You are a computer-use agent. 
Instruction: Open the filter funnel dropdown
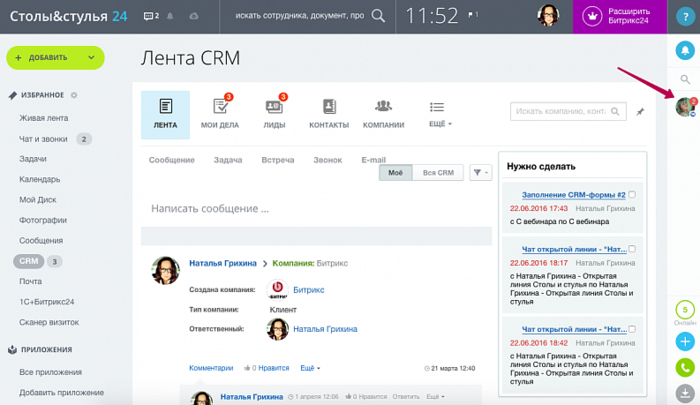point(480,172)
